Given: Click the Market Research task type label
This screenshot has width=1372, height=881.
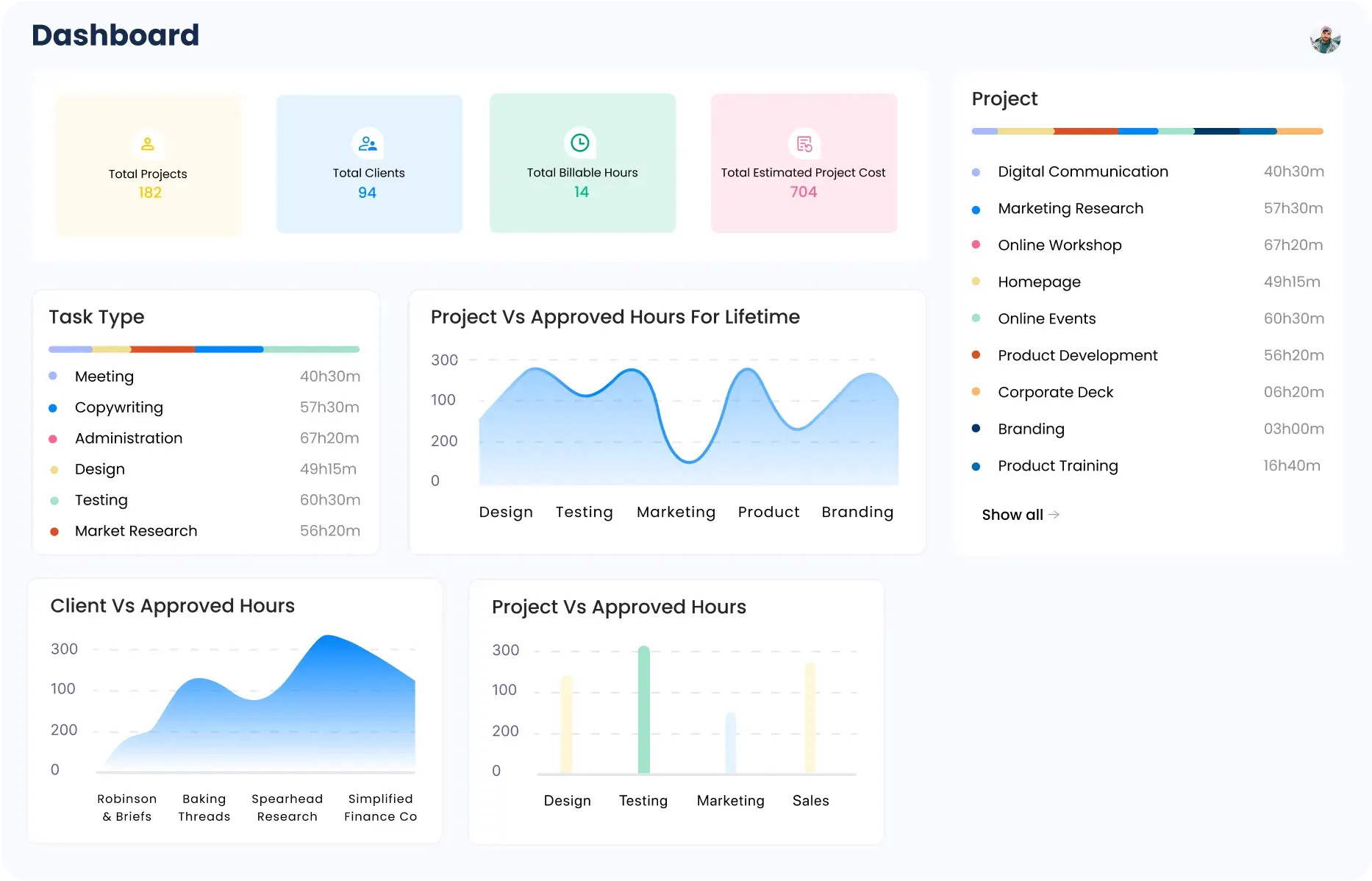Looking at the screenshot, I should point(136,531).
